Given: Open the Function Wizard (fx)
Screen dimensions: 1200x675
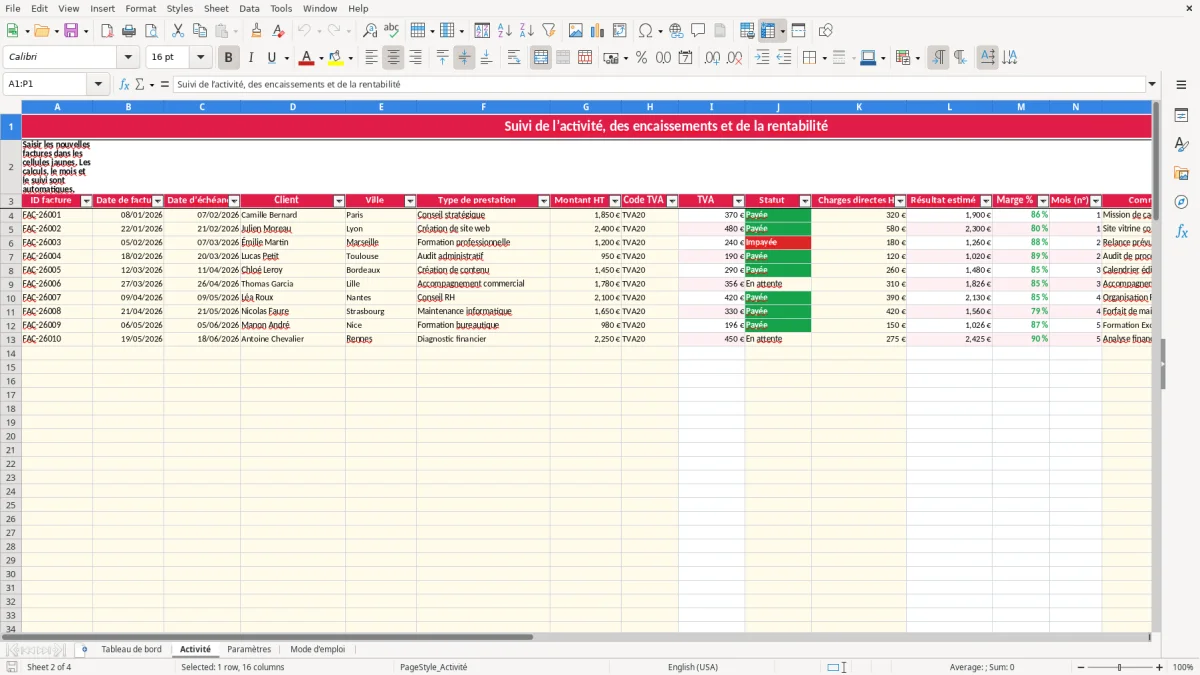Looking at the screenshot, I should (124, 85).
